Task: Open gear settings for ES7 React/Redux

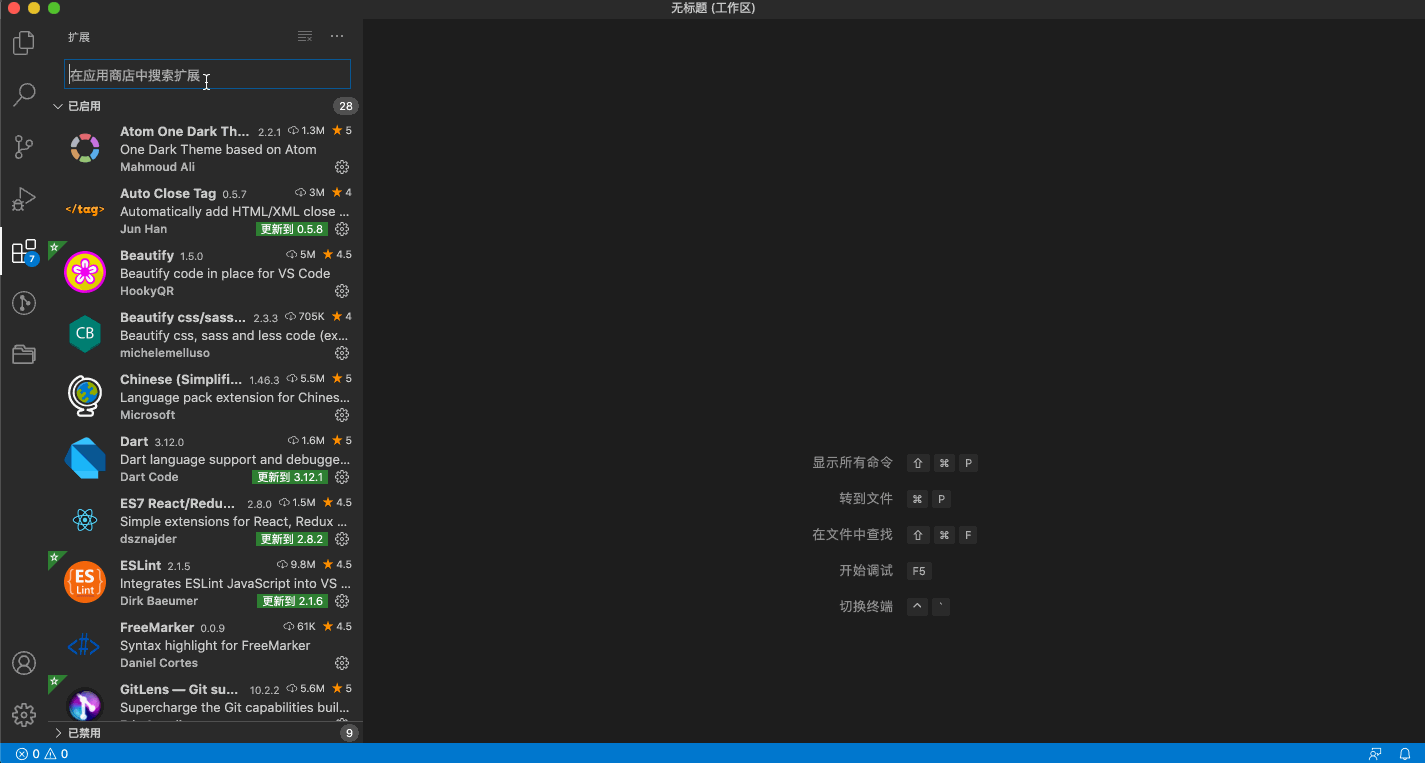Action: pos(342,539)
